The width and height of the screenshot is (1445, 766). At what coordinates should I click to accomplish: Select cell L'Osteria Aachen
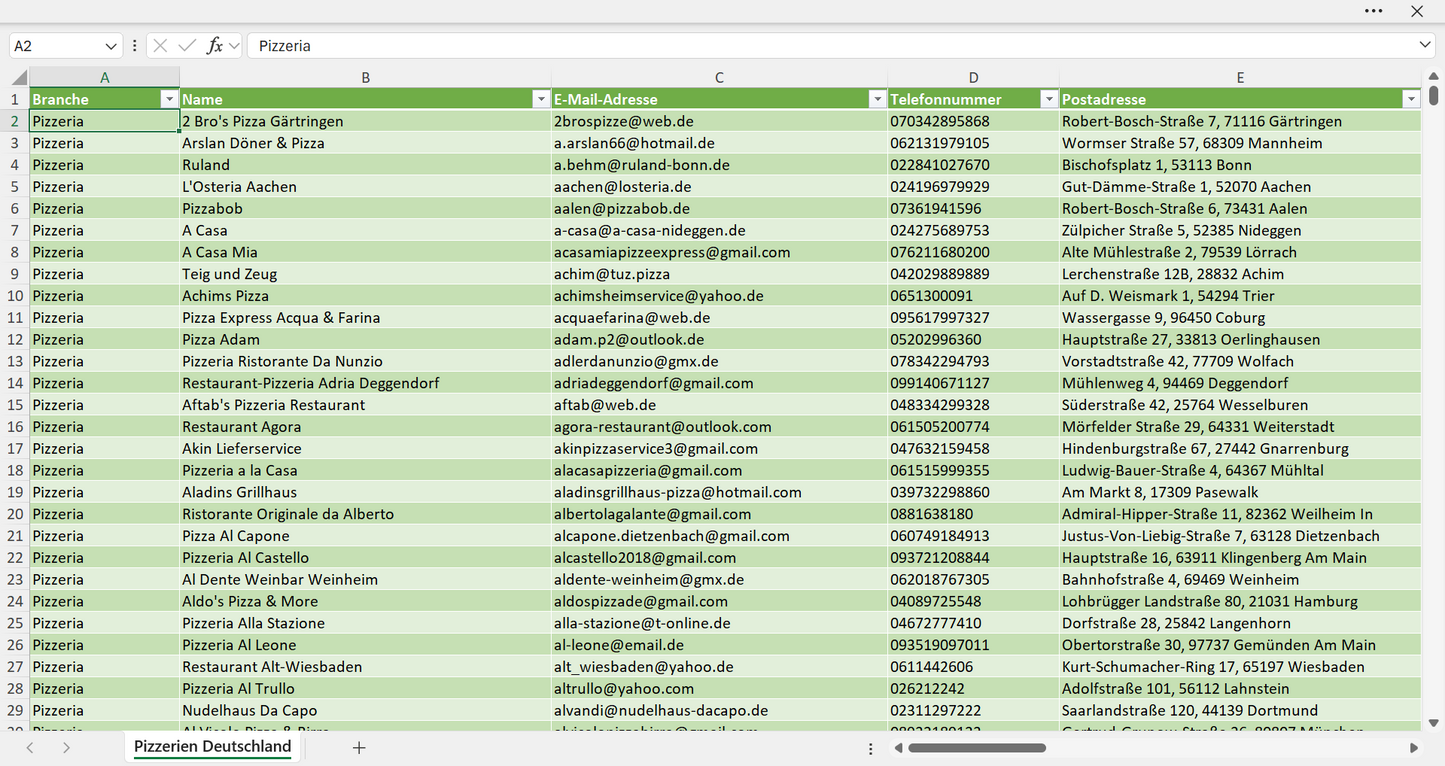coord(366,187)
